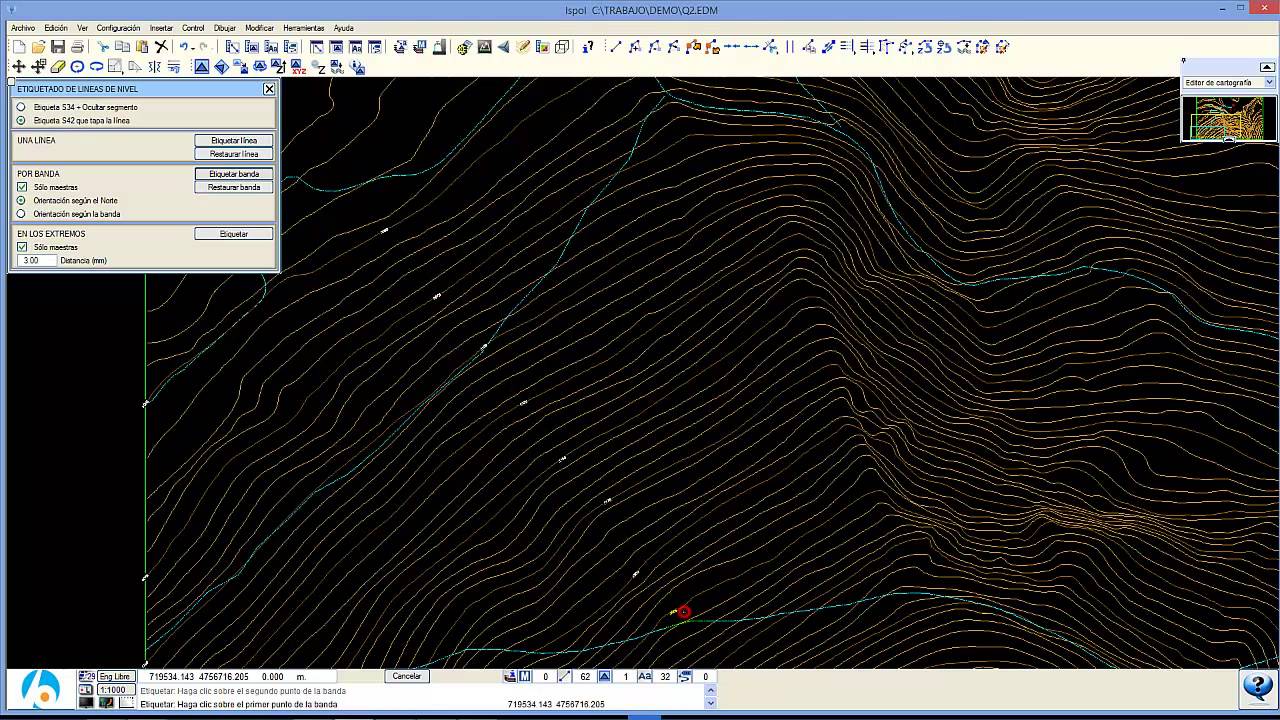Open the Insertar menu

tap(161, 28)
